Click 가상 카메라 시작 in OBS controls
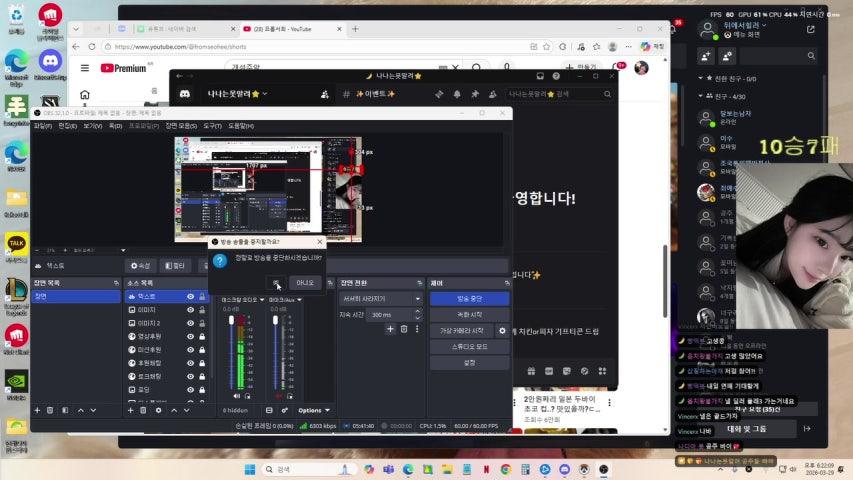 pyautogui.click(x=462, y=330)
